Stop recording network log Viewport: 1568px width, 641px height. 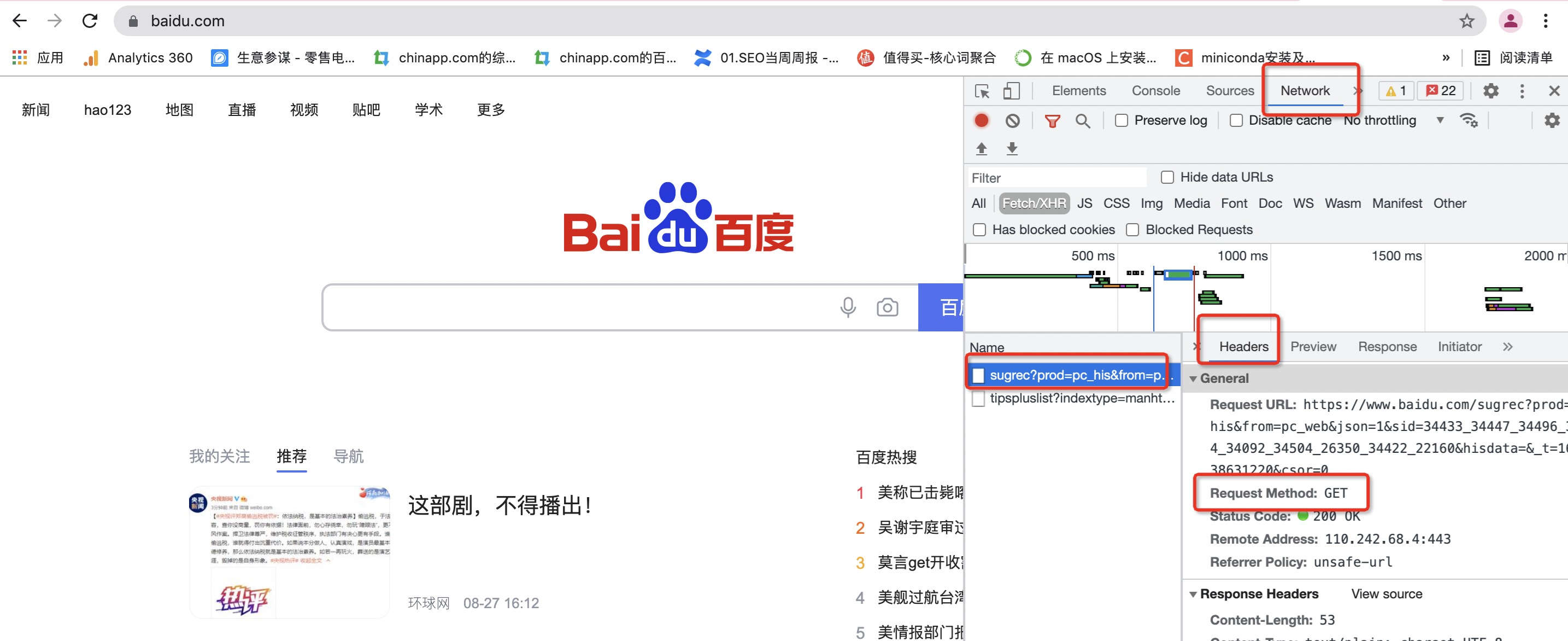tap(981, 121)
